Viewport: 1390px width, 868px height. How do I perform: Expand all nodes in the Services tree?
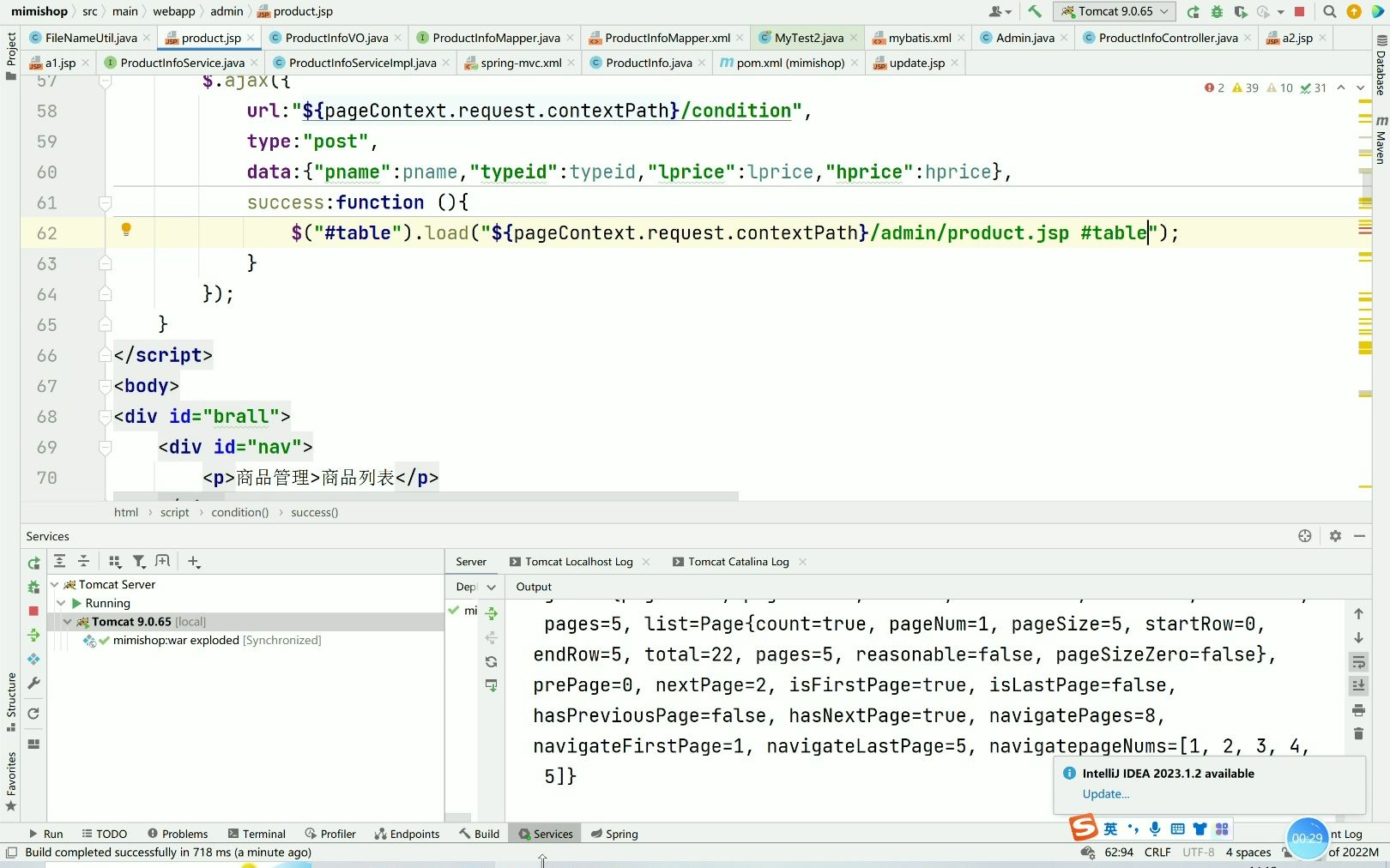[x=59, y=561]
